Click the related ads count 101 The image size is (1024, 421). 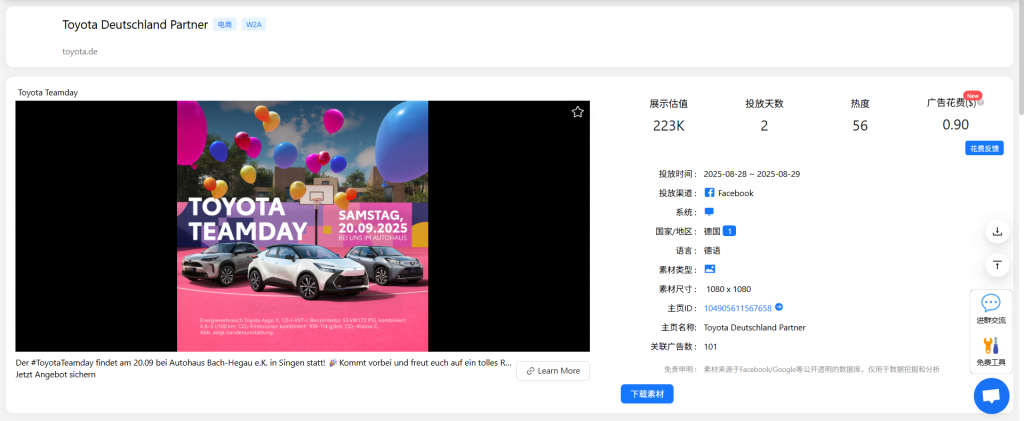(711, 347)
